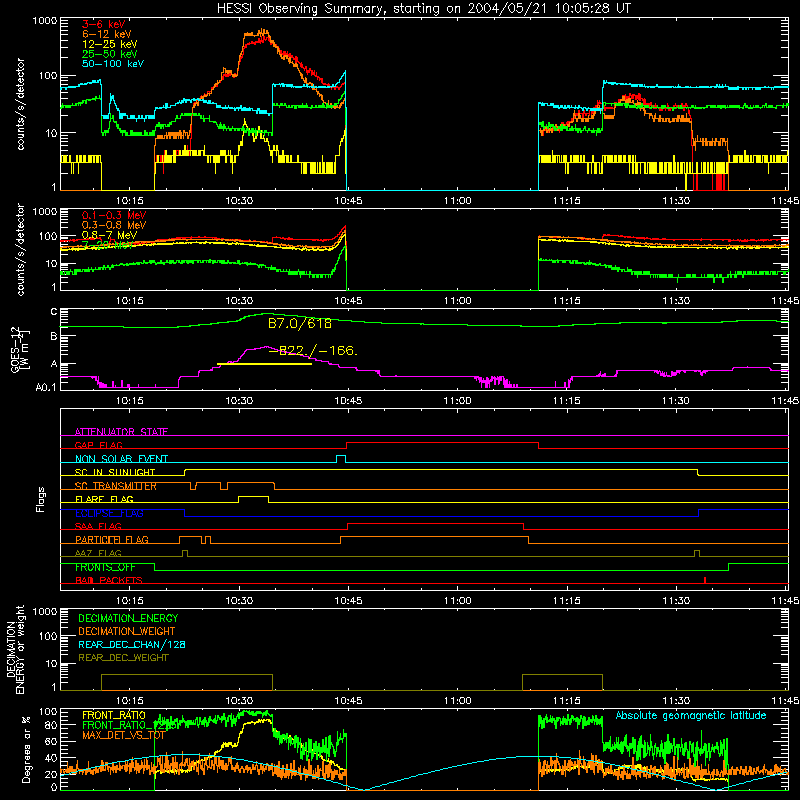Select the ATTENUATOR_STATE flag label
The image size is (800, 800).
point(121,432)
